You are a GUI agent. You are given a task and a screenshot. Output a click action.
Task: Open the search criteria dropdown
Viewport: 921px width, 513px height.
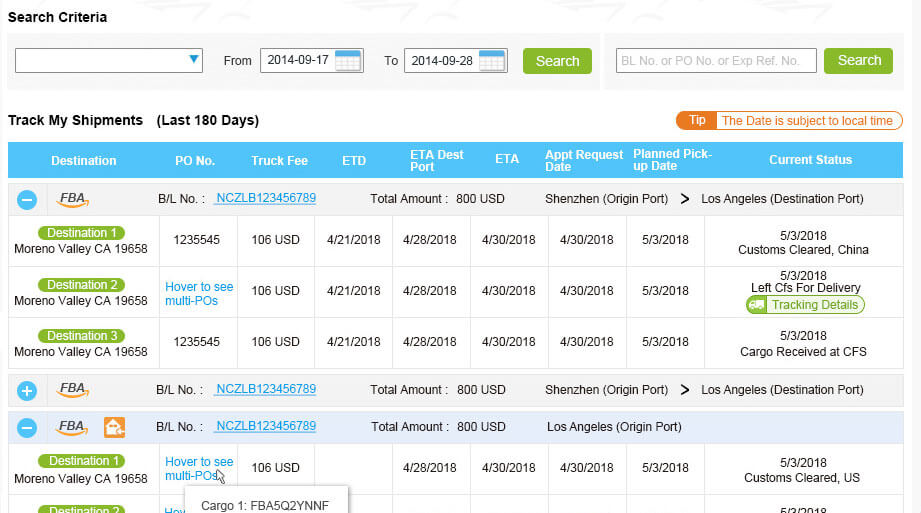click(109, 60)
